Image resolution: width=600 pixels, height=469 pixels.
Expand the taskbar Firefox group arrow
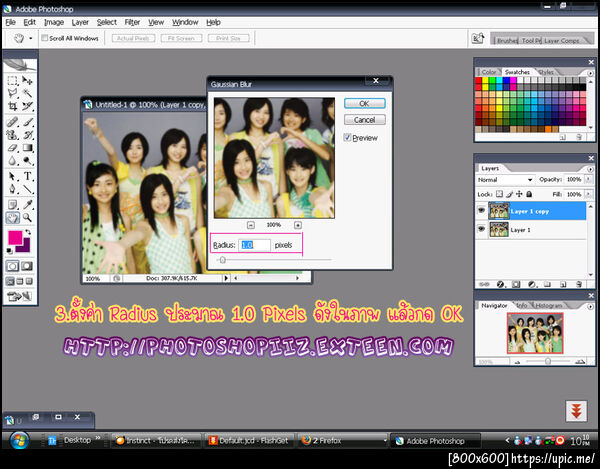point(385,441)
